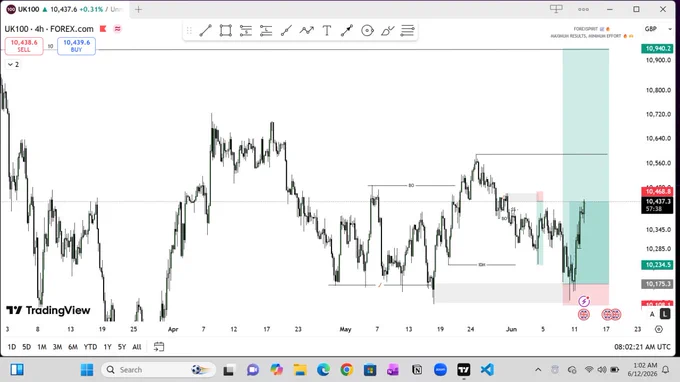Click the 10,468.8 red price label
Image resolution: width=680 pixels, height=382 pixels.
point(657,191)
